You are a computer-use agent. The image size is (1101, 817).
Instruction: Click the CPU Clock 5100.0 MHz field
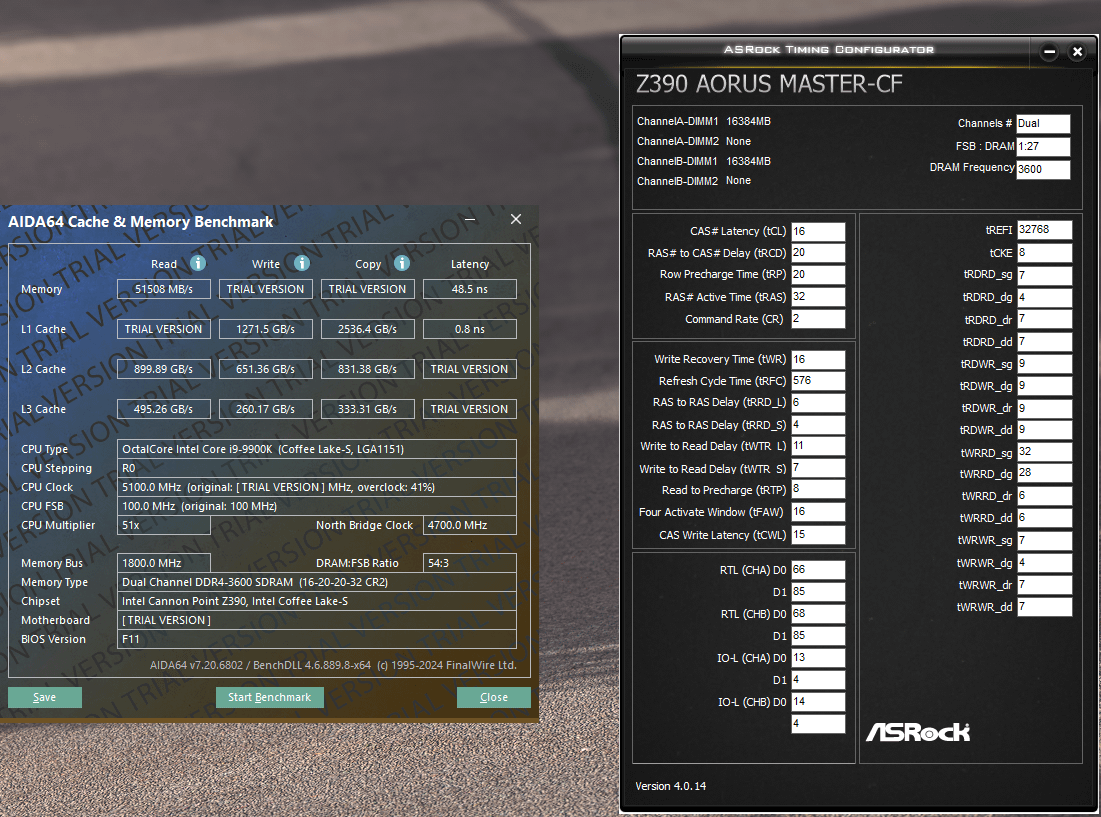click(317, 487)
